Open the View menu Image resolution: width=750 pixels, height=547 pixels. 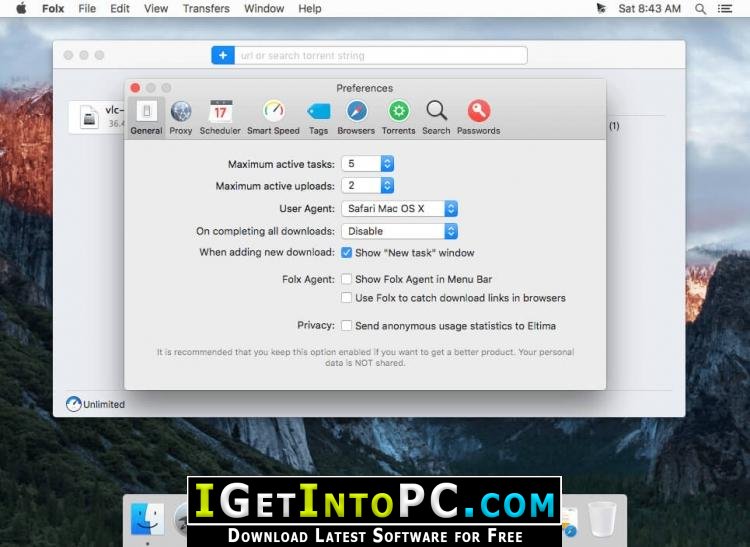coord(156,9)
